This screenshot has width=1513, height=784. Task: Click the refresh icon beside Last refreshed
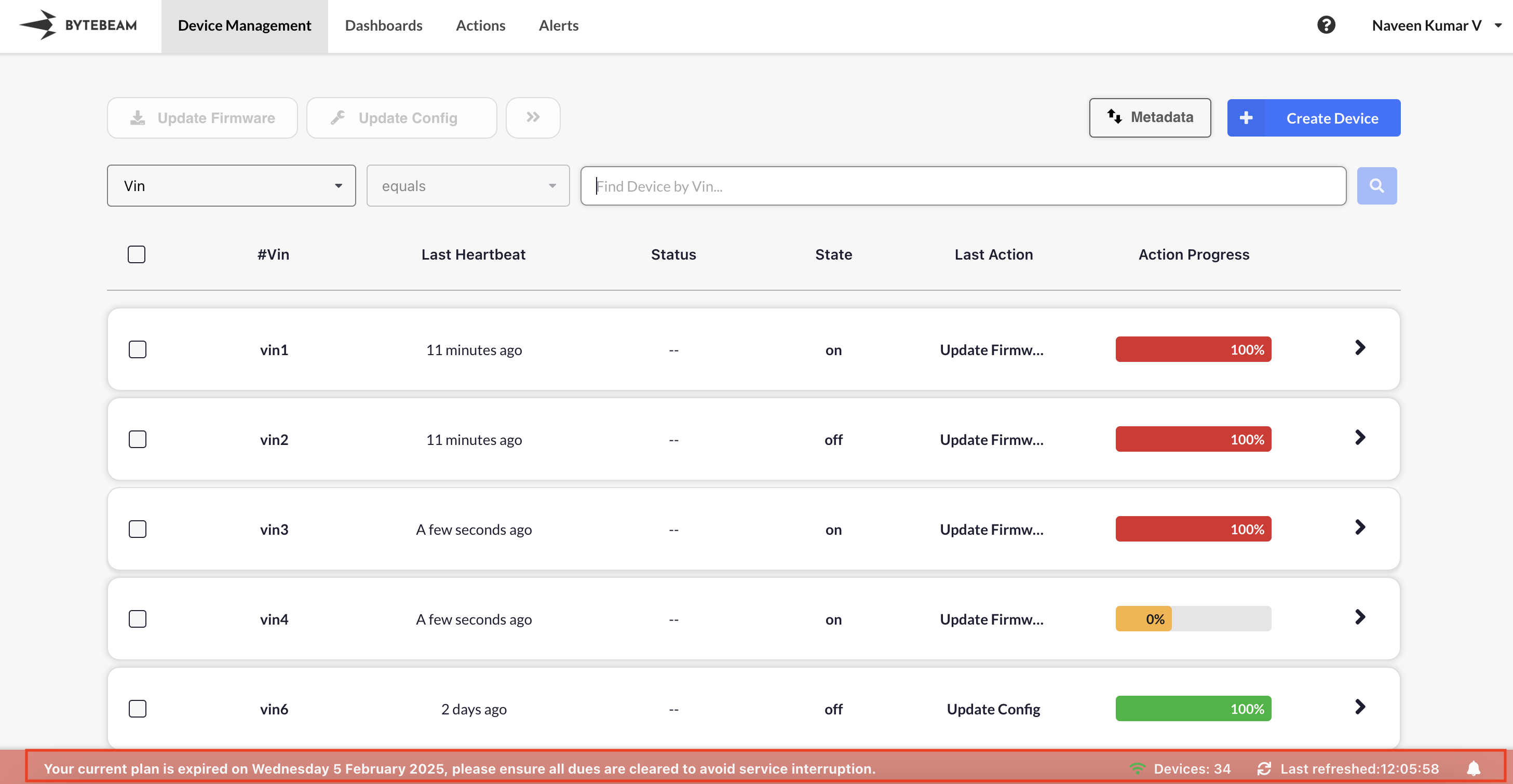(x=1264, y=768)
